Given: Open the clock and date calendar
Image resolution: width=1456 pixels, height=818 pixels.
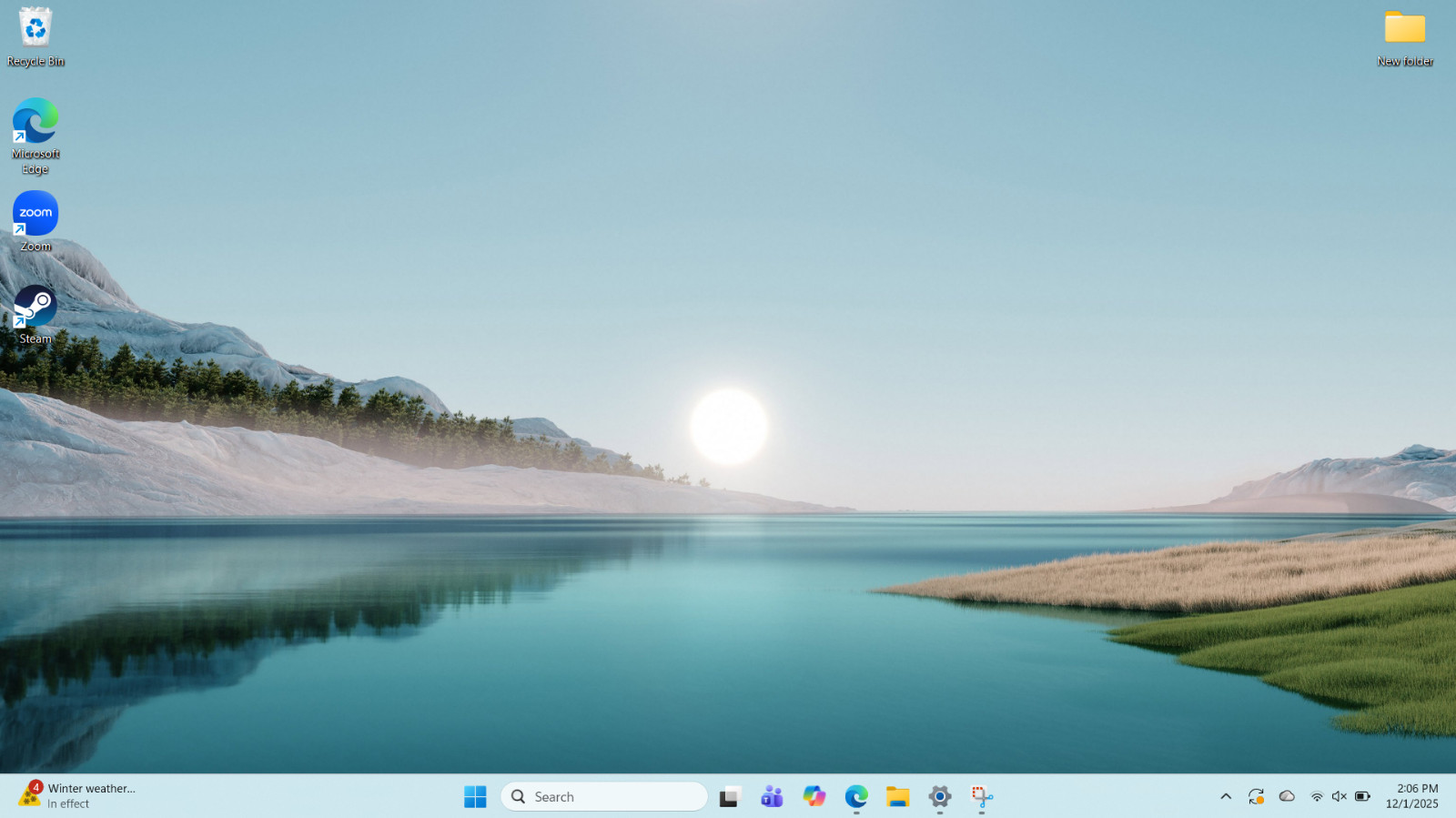Looking at the screenshot, I should (1412, 797).
